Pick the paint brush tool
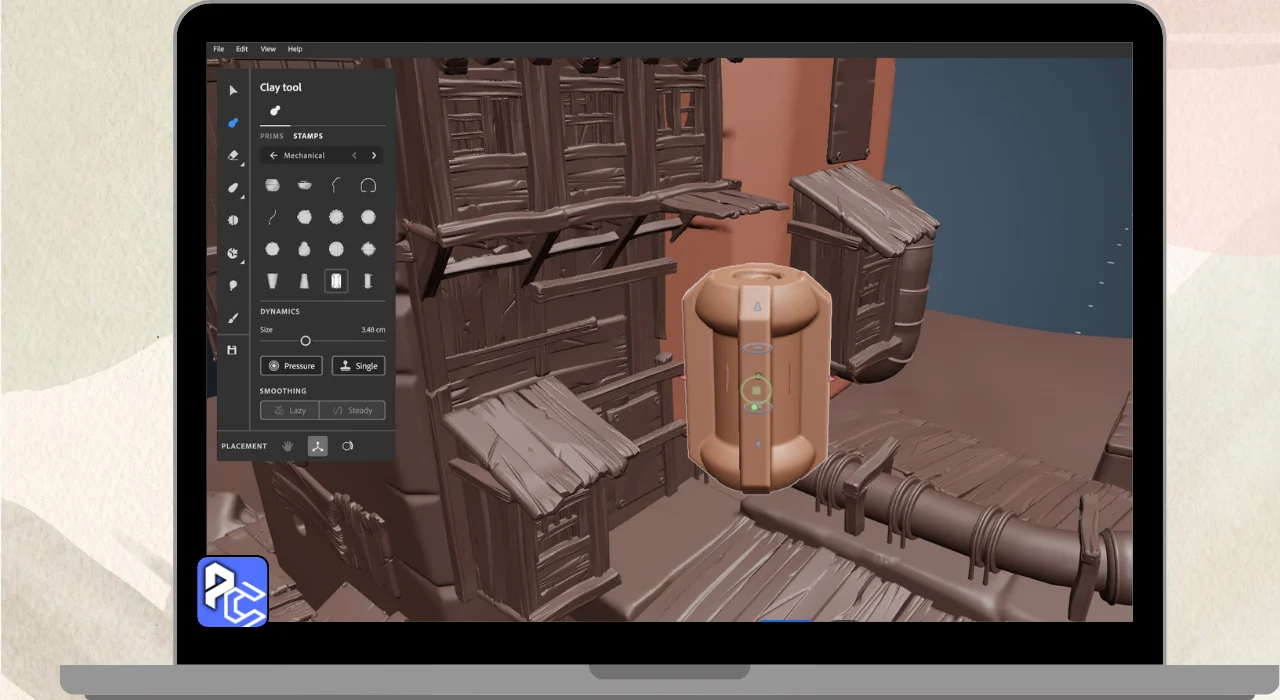1280x700 pixels. pyautogui.click(x=233, y=318)
